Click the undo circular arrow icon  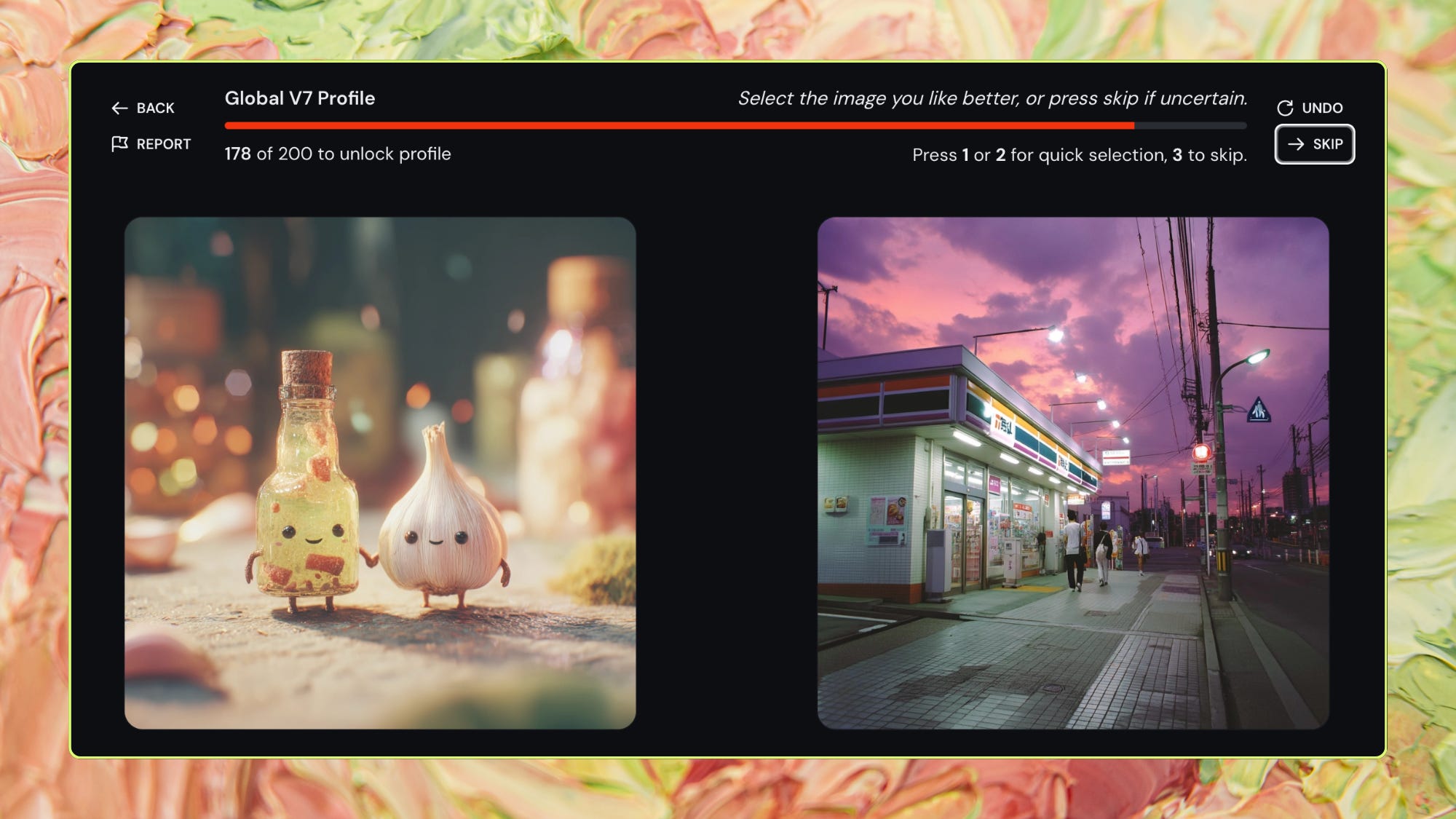click(1285, 108)
